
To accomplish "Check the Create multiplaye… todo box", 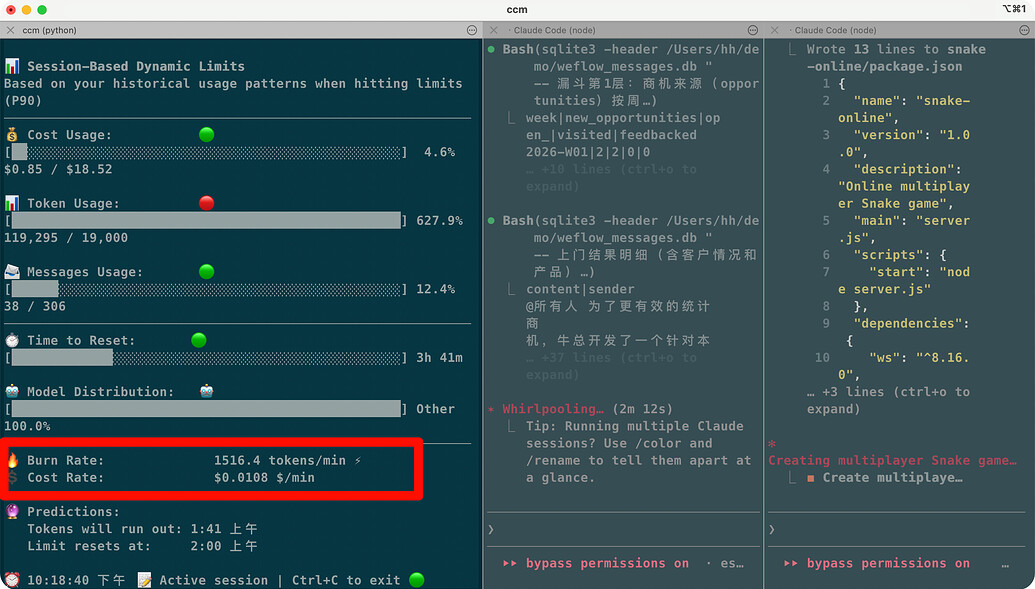I will pos(811,478).
